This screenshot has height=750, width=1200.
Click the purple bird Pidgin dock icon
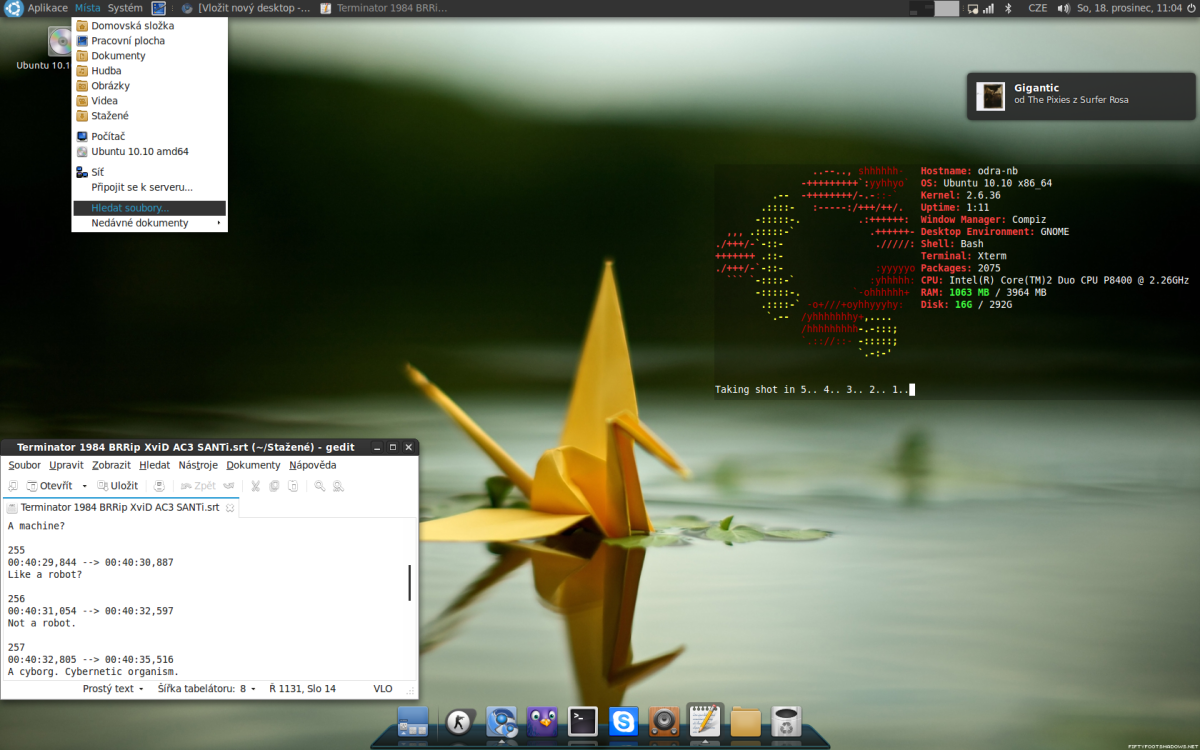[542, 721]
